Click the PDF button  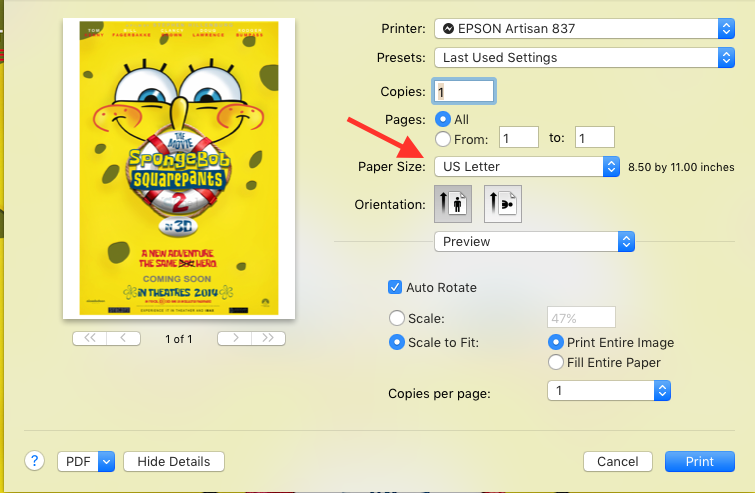point(78,462)
